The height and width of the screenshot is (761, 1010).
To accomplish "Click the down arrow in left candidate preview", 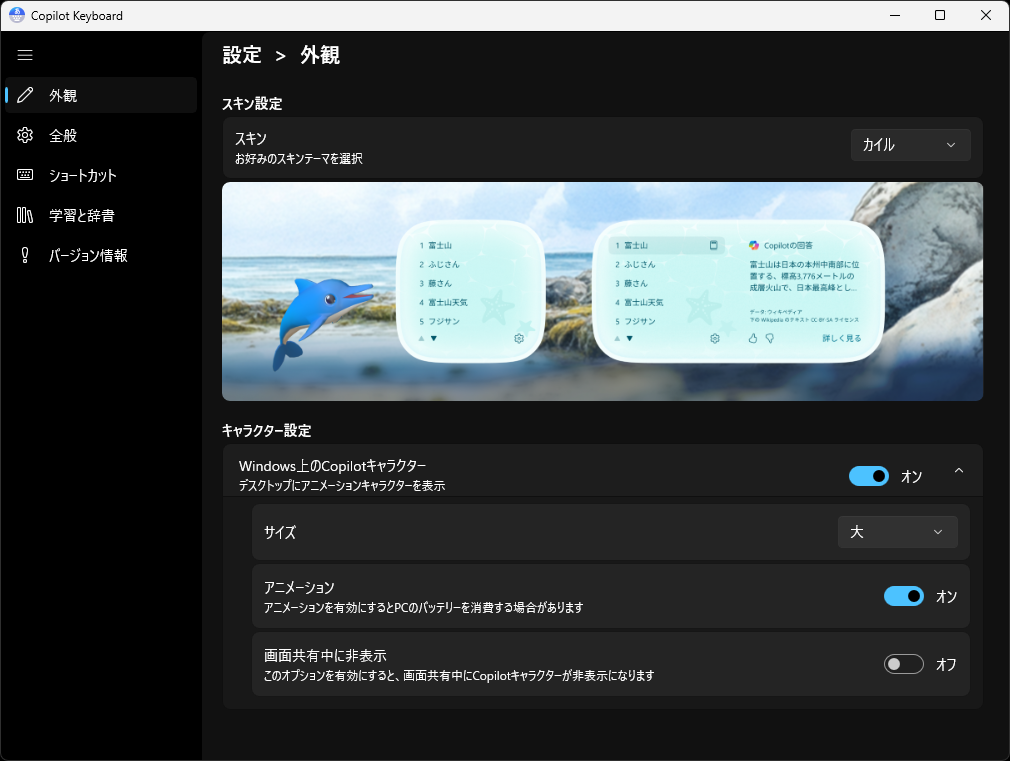I will click(434, 338).
